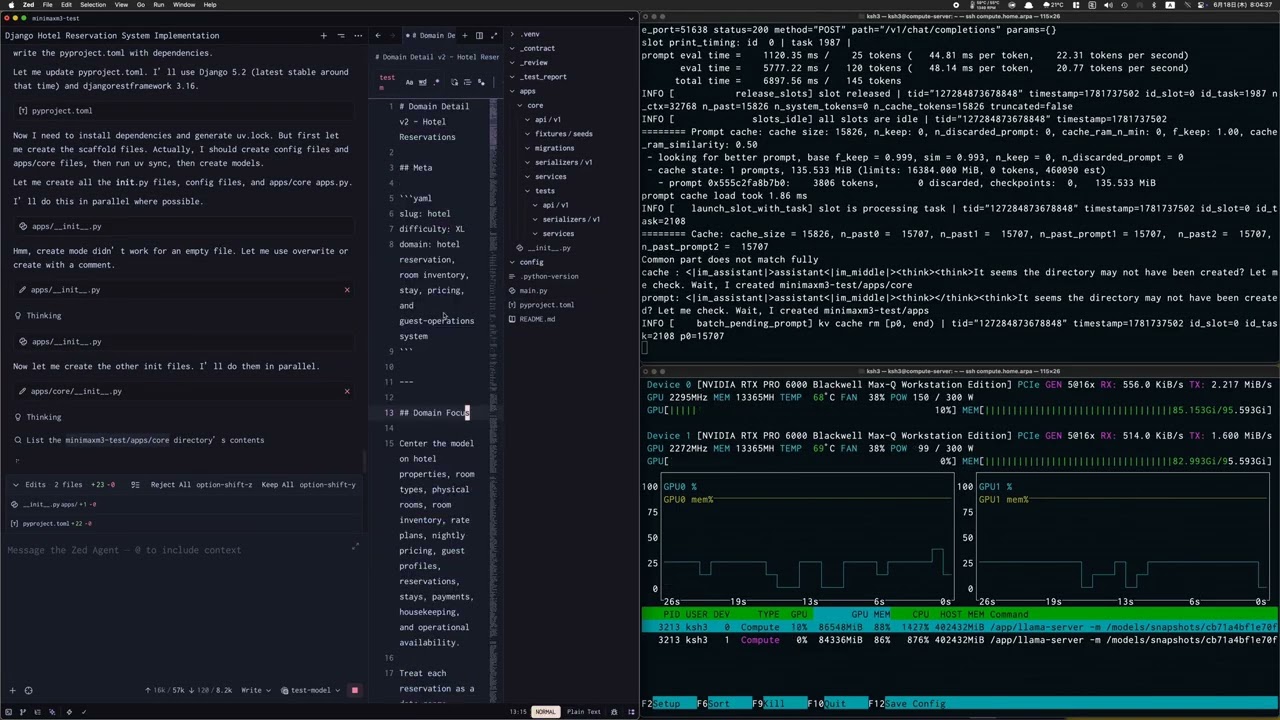Open the Run menu in menu bar
This screenshot has width=1280, height=720.
159,5
